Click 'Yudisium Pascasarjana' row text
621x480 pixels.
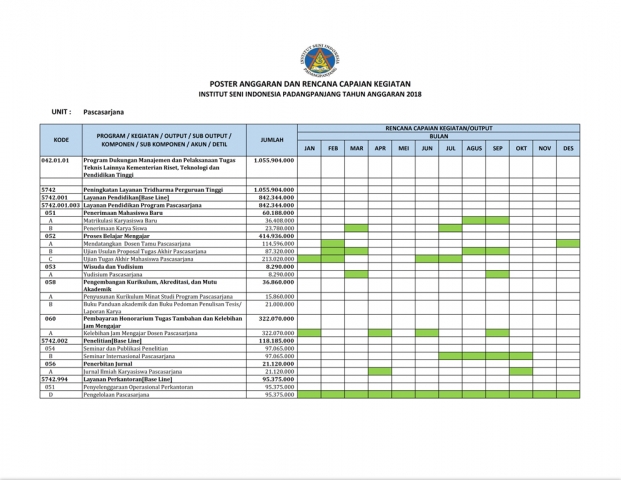113,274
